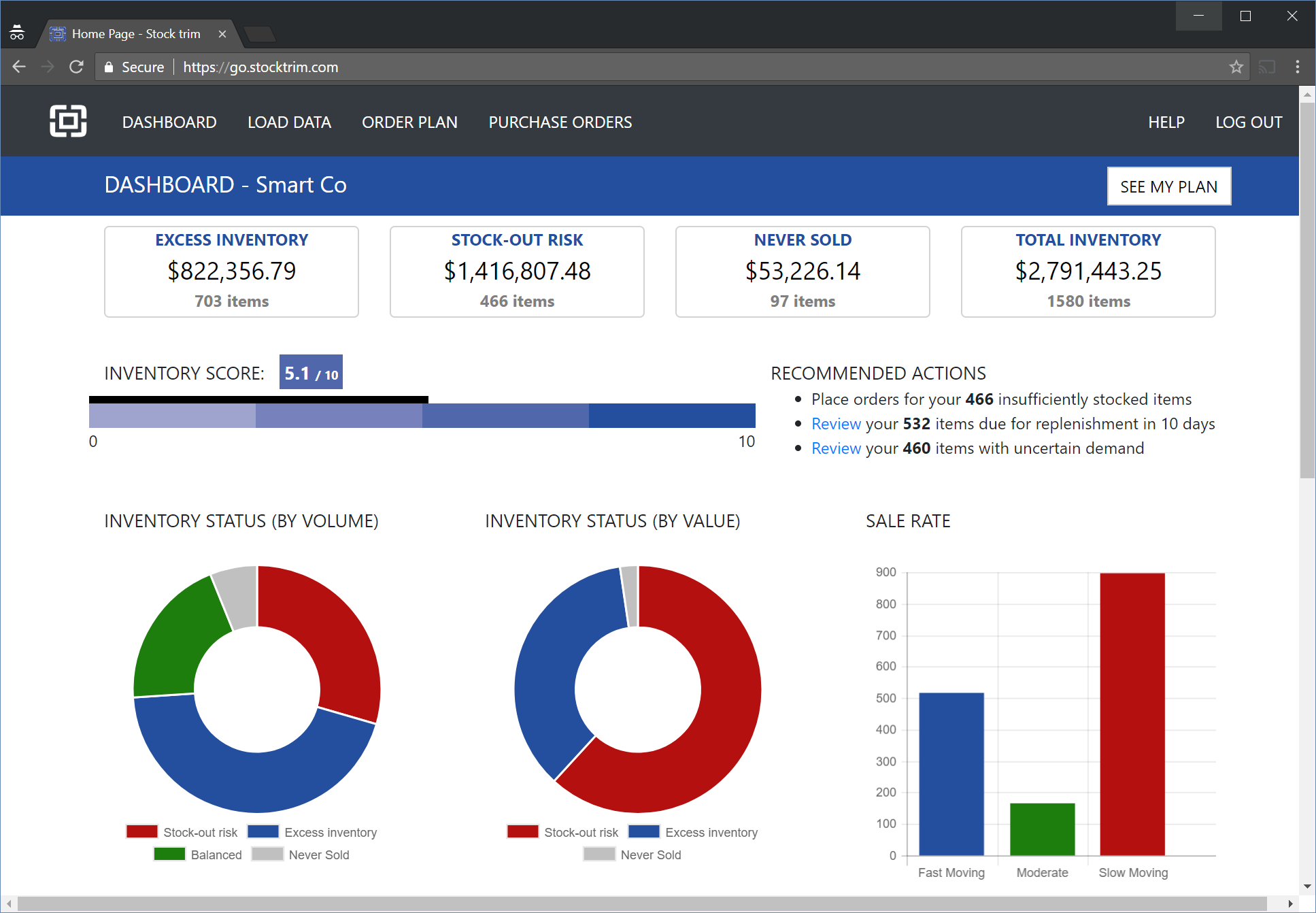Reload the page with refresh icon
Screen dimensions: 1316x913
pos(76,67)
